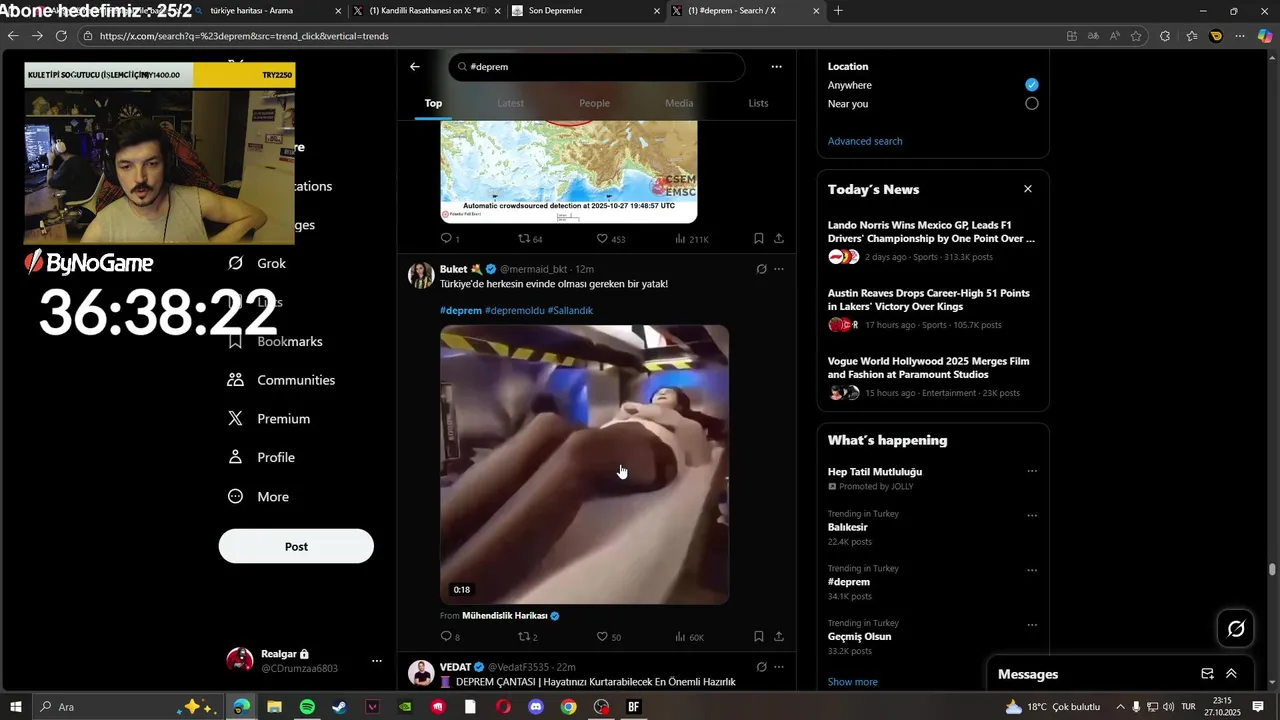Open Grok in the left sidebar
The width and height of the screenshot is (1280, 720).
click(x=257, y=263)
